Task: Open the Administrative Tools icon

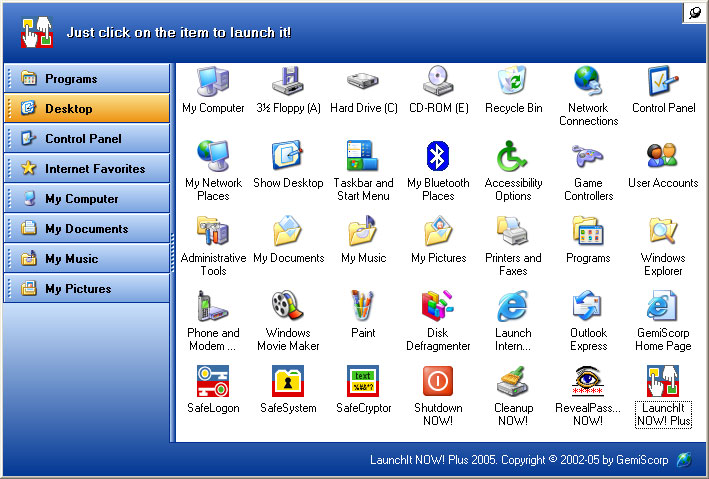Action: point(213,231)
